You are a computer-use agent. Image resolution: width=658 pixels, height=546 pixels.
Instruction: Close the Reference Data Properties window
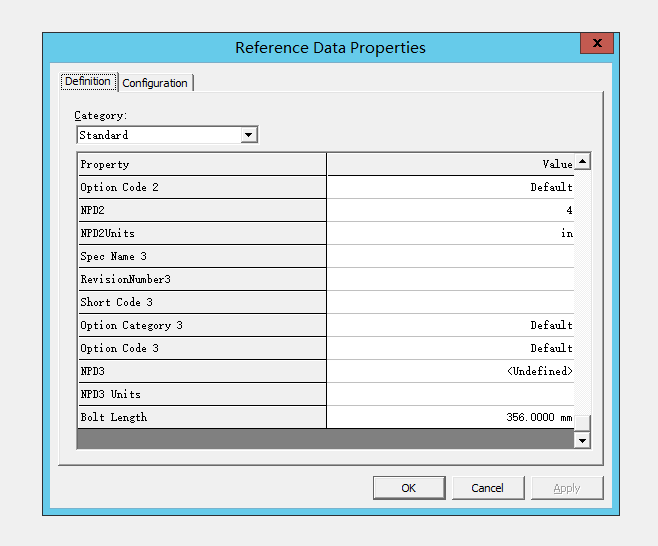coord(597,43)
